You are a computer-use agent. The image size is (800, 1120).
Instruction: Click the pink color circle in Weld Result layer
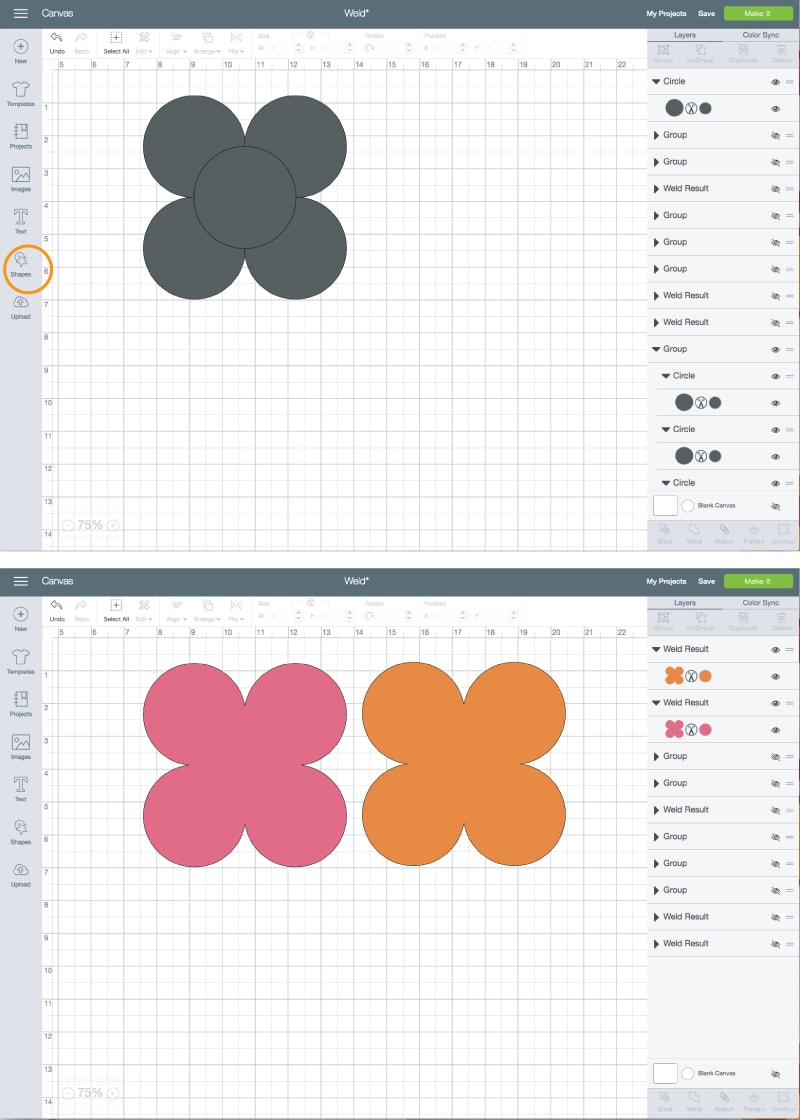point(705,729)
